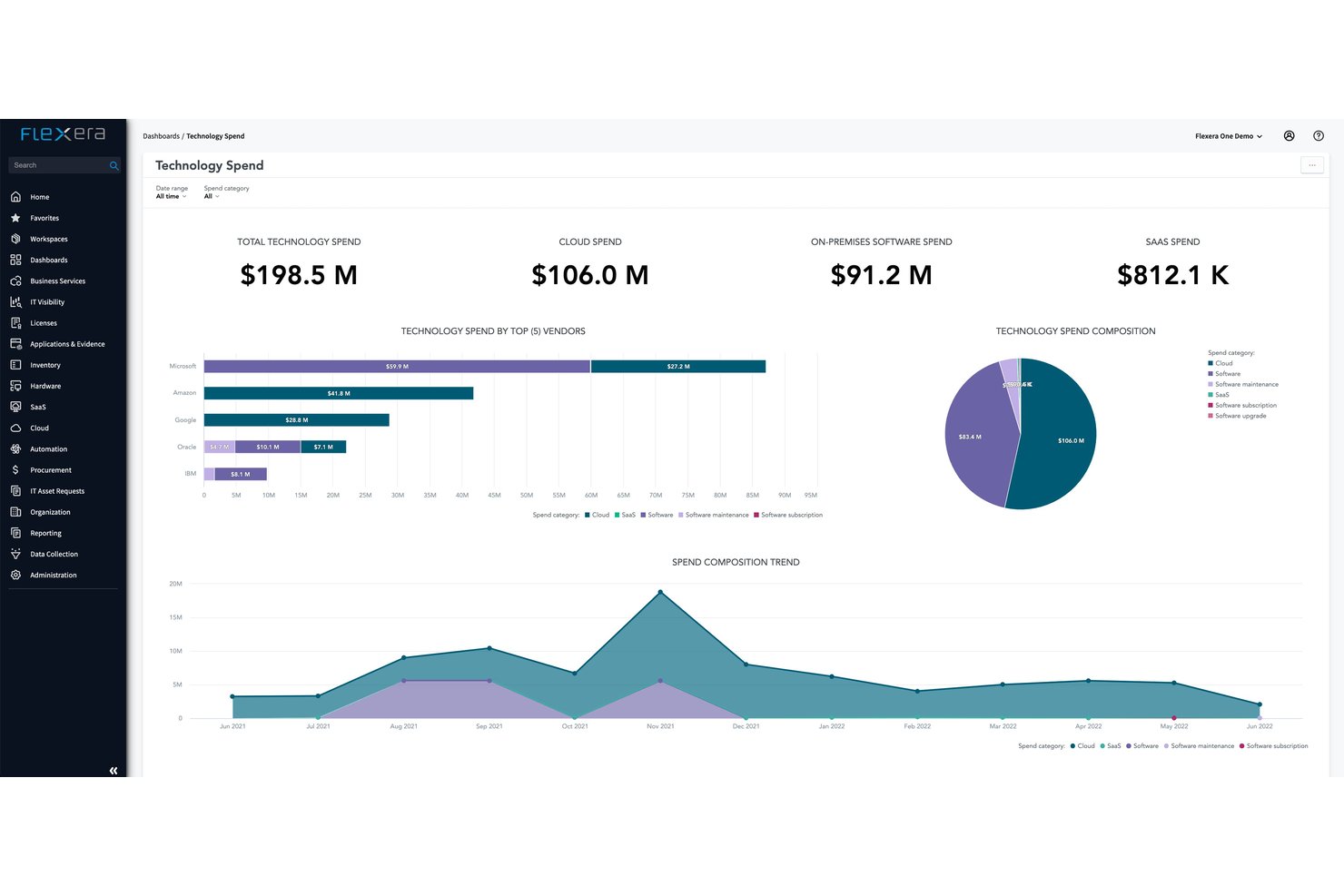Click the dashboard ellipsis options button
Screen dimensions: 1344x896
[x=1312, y=165]
